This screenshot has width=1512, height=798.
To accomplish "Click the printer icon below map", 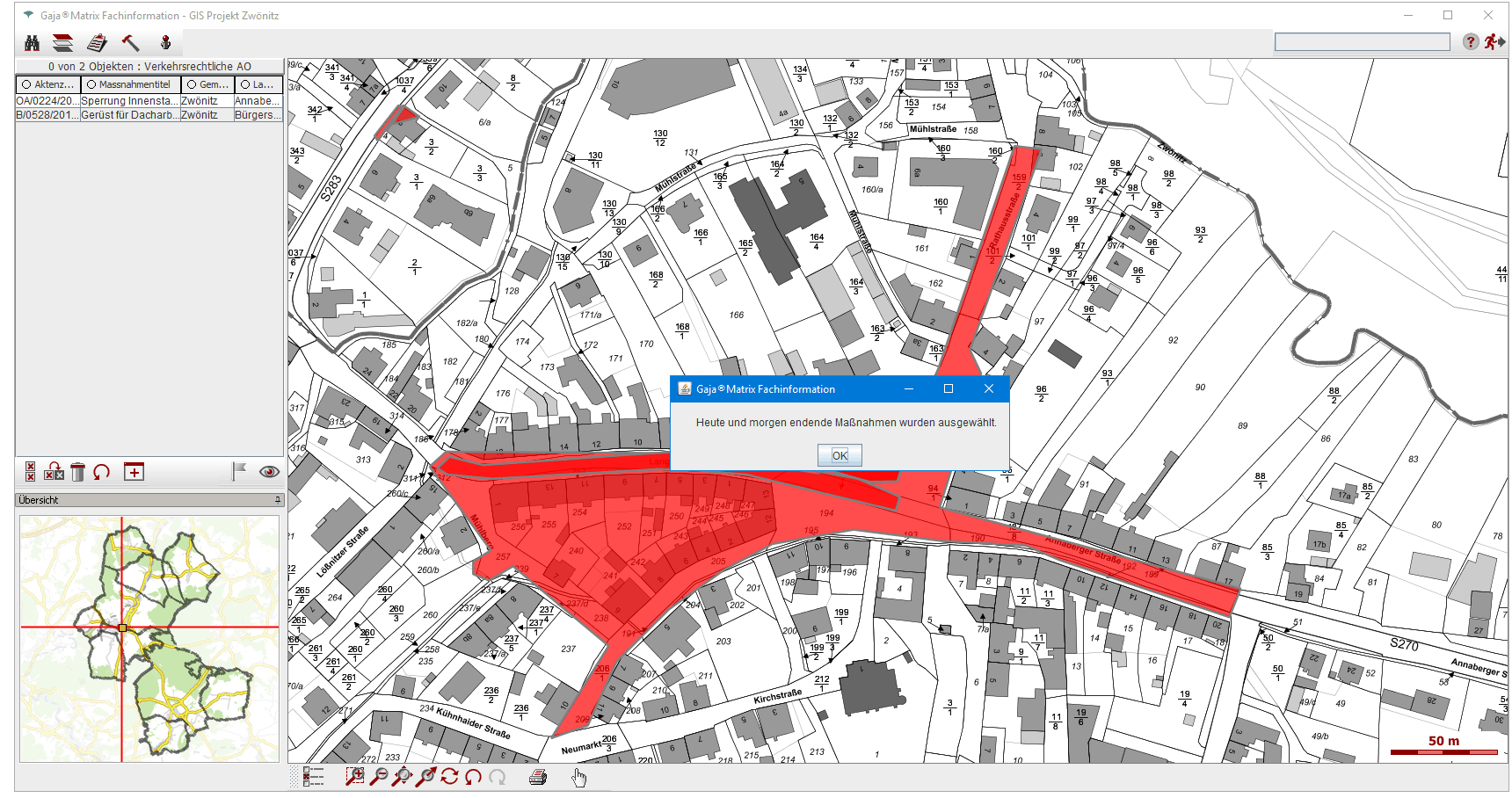I will pyautogui.click(x=538, y=776).
